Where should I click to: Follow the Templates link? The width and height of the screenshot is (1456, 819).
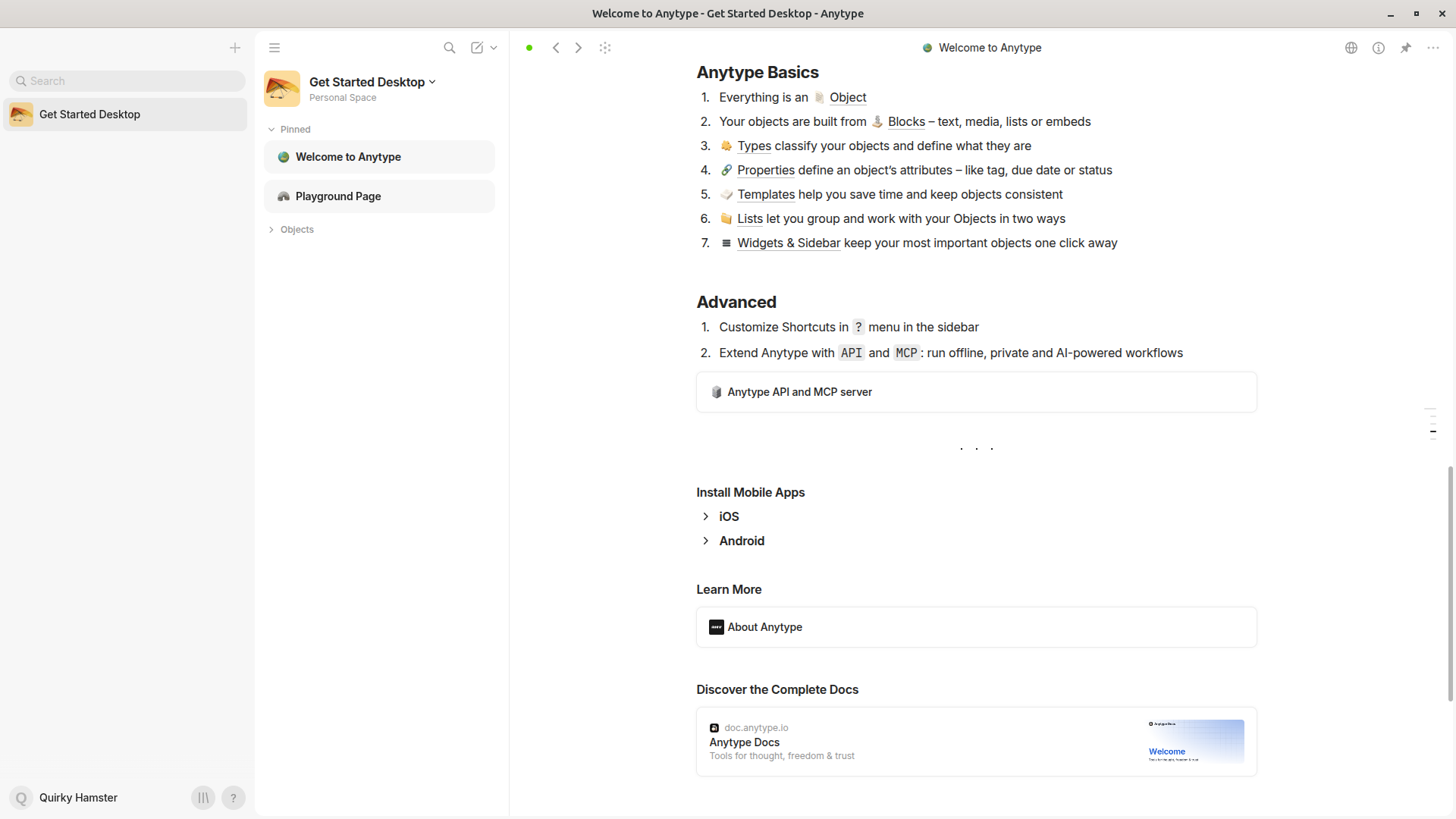(766, 195)
